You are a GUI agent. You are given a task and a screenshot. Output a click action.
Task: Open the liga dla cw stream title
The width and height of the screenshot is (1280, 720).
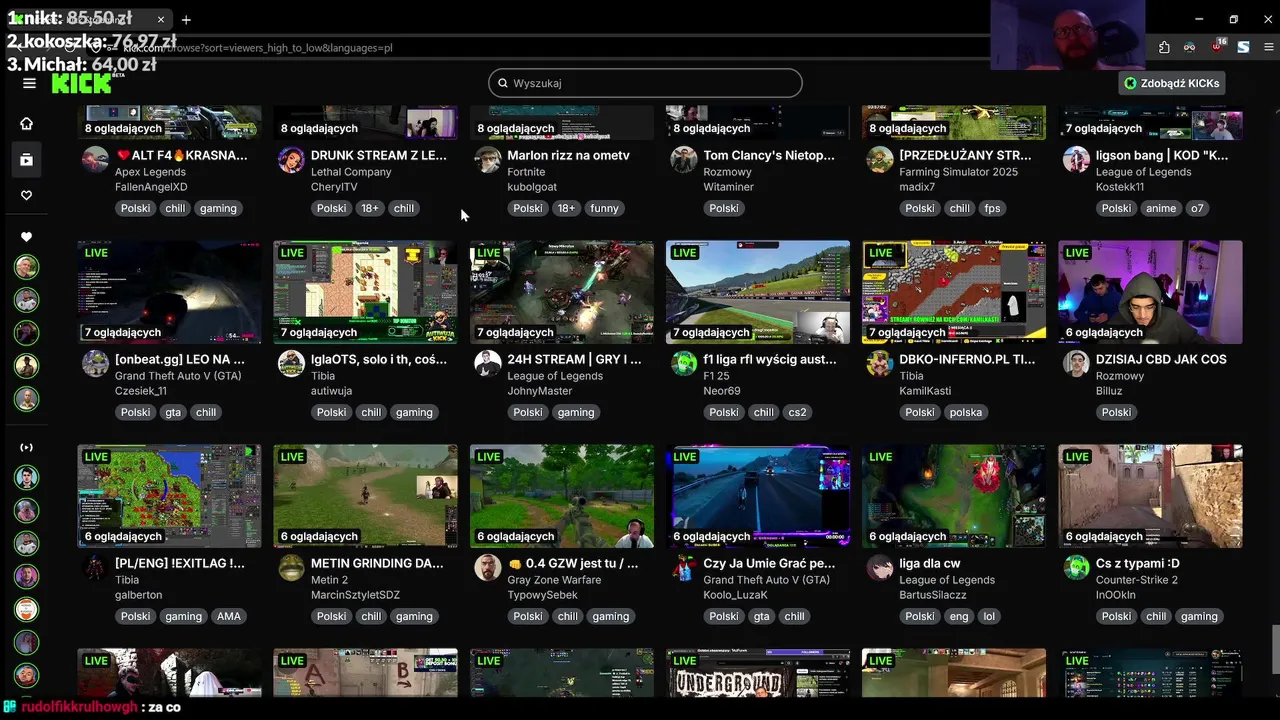[930, 563]
